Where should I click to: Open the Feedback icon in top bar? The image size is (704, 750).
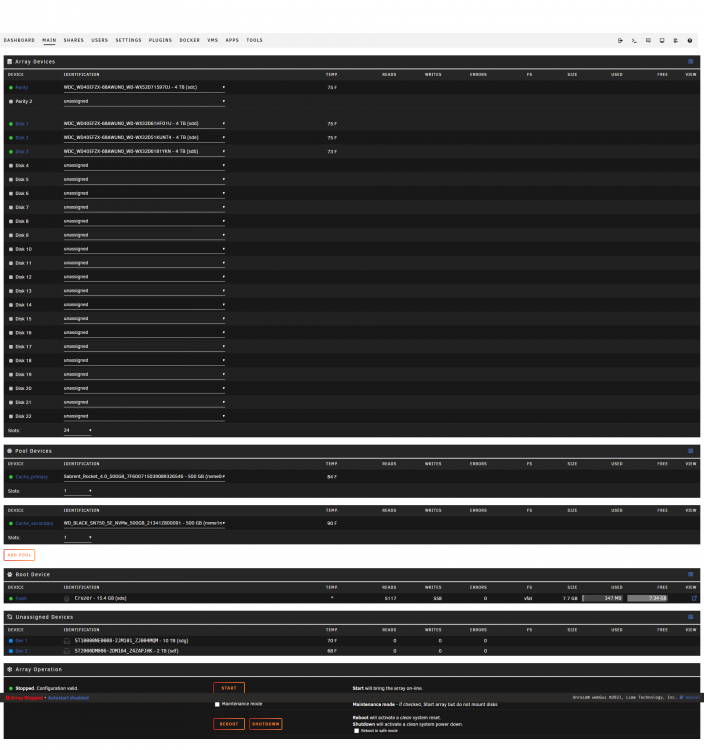(648, 41)
